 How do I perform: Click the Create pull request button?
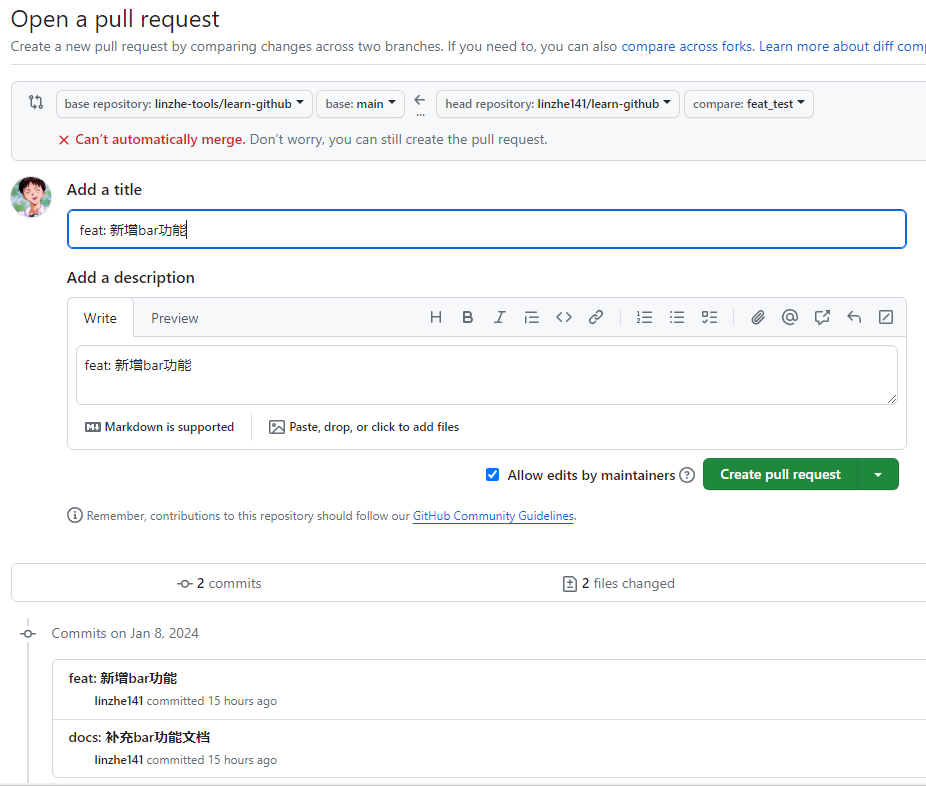[x=780, y=474]
